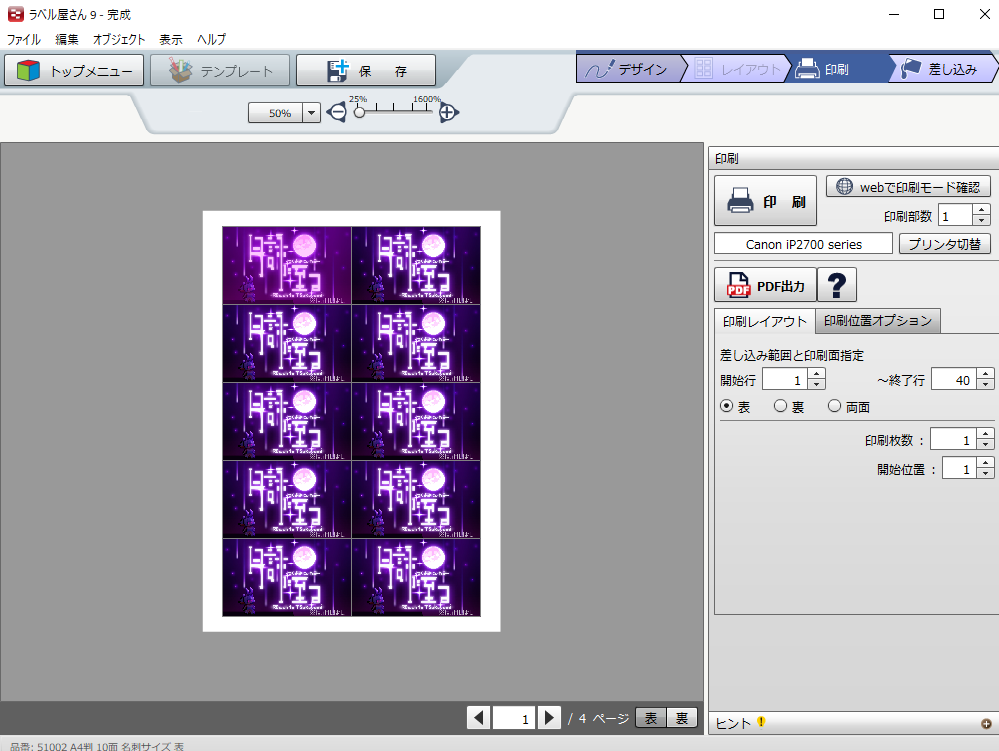Click the large 印刷 print button
The width and height of the screenshot is (999, 751).
click(x=765, y=201)
